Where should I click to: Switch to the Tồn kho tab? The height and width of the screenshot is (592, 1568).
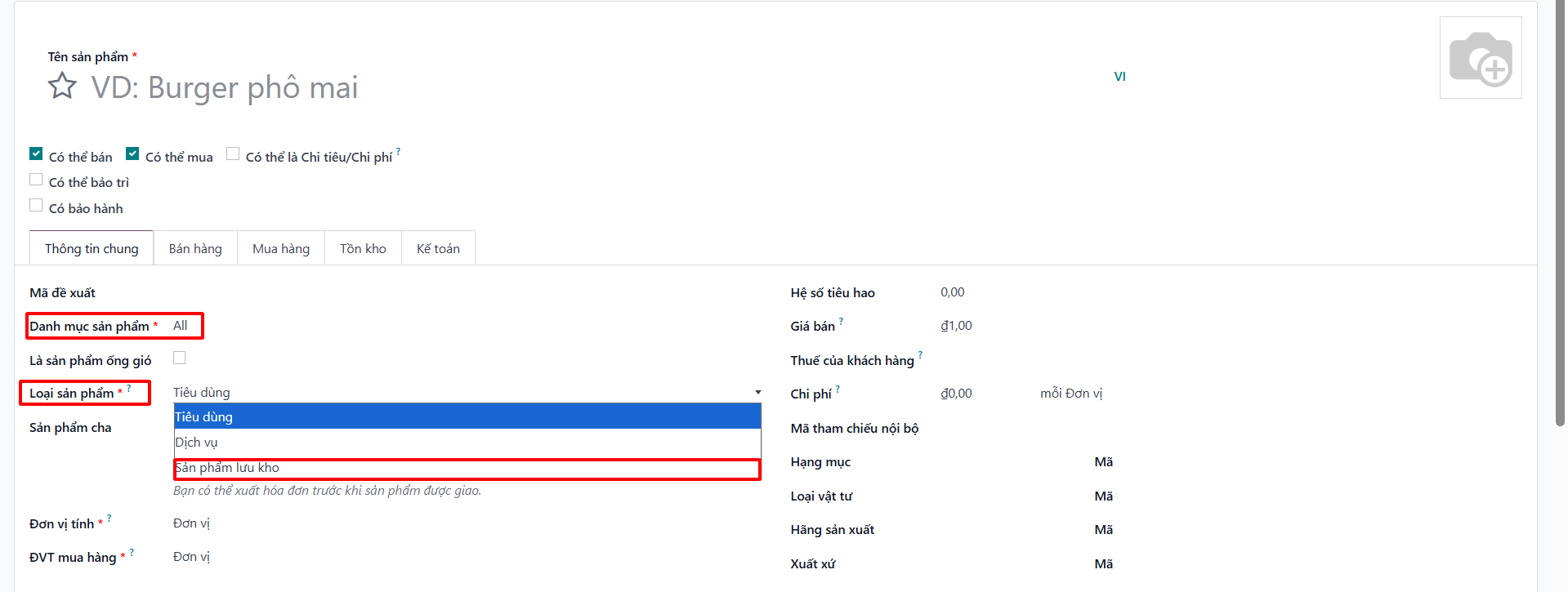pos(363,248)
